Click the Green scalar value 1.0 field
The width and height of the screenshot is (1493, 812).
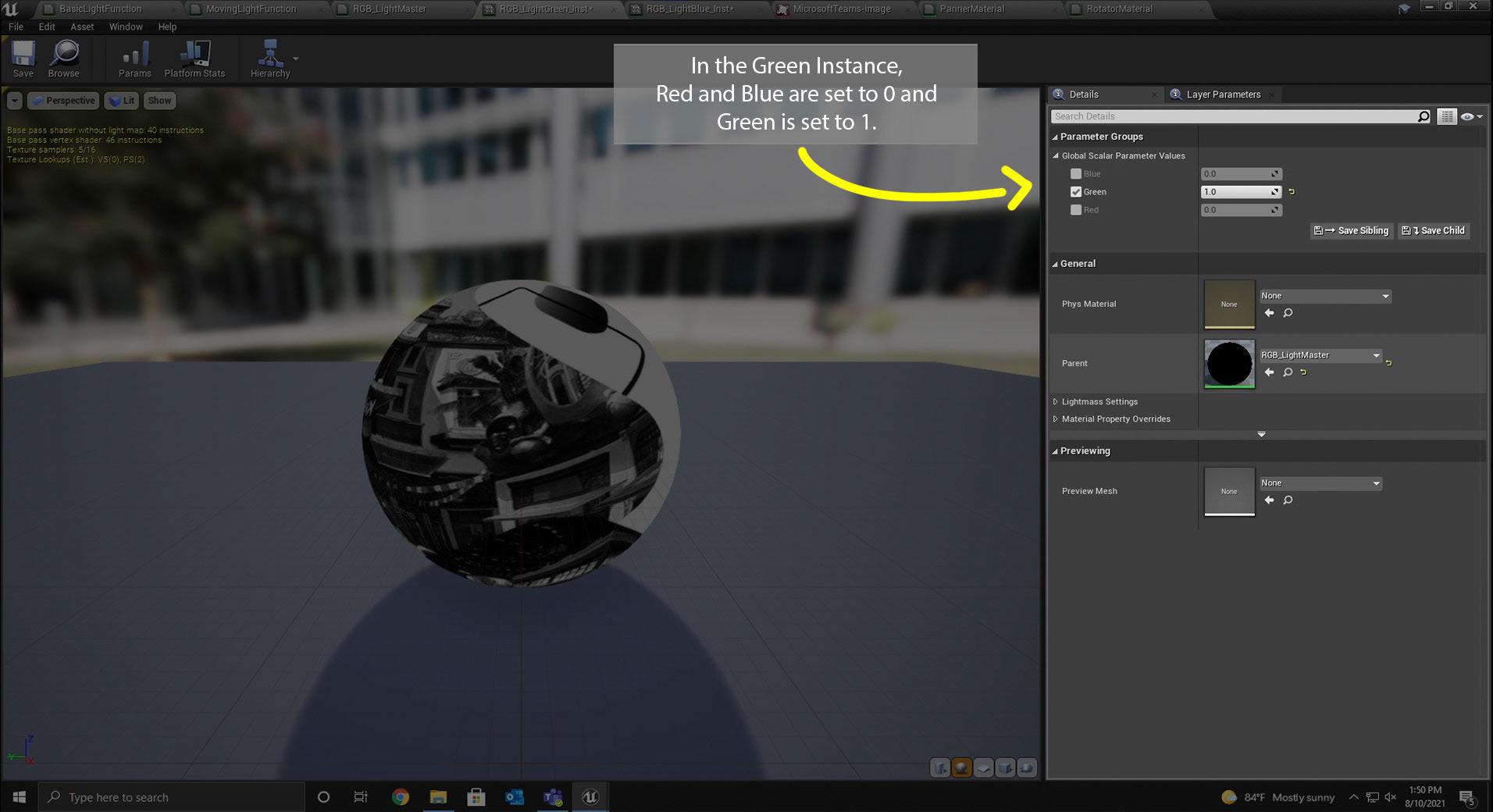(x=1241, y=192)
